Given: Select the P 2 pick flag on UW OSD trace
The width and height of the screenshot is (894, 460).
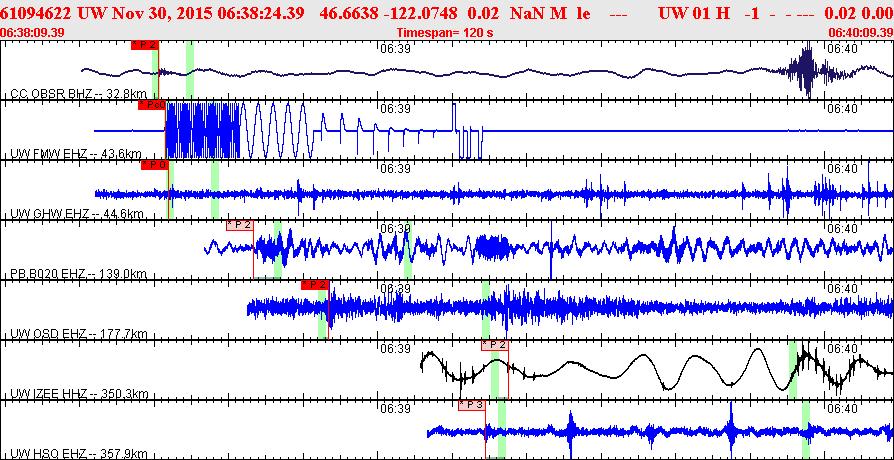Looking at the screenshot, I should (x=315, y=285).
